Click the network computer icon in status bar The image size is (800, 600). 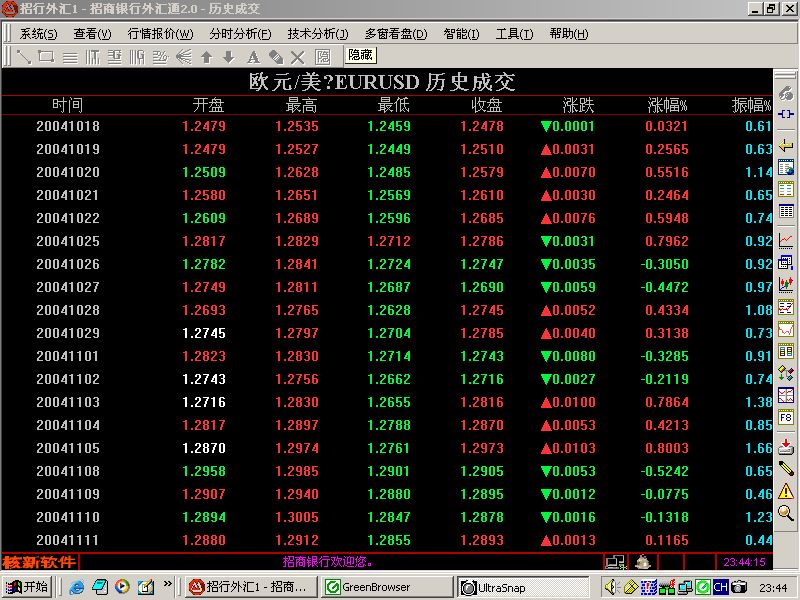click(x=615, y=562)
